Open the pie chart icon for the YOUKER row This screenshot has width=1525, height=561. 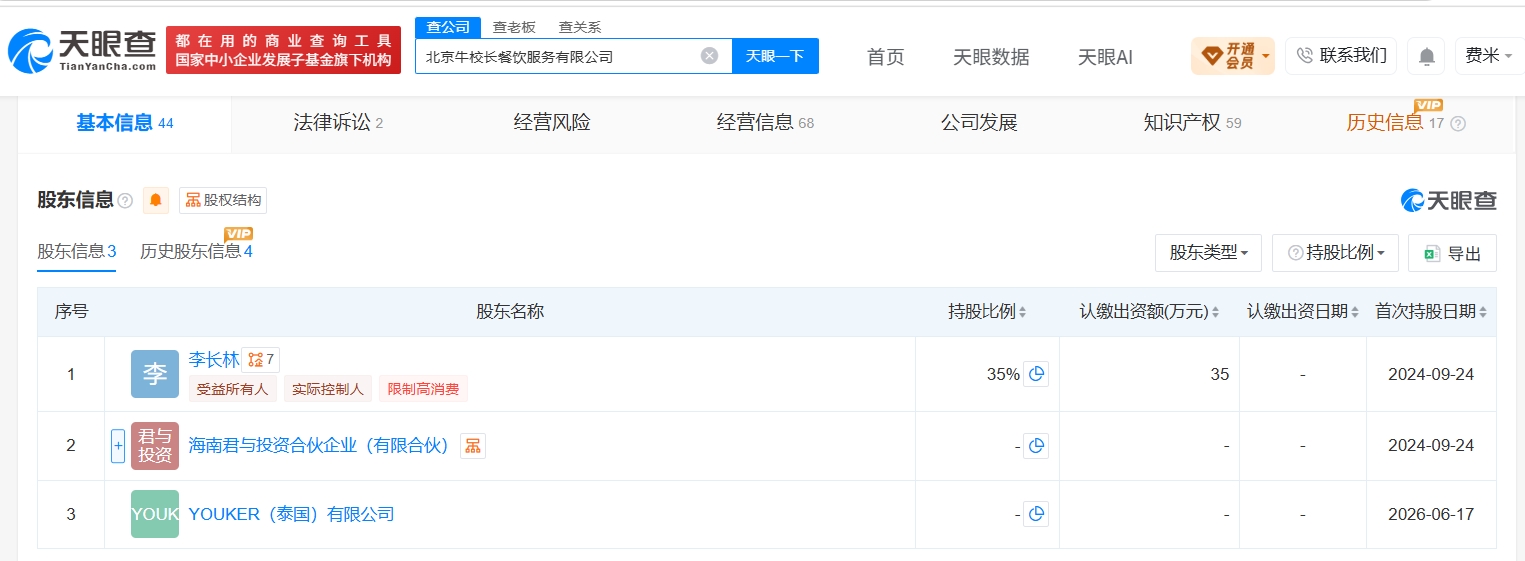(x=1036, y=514)
